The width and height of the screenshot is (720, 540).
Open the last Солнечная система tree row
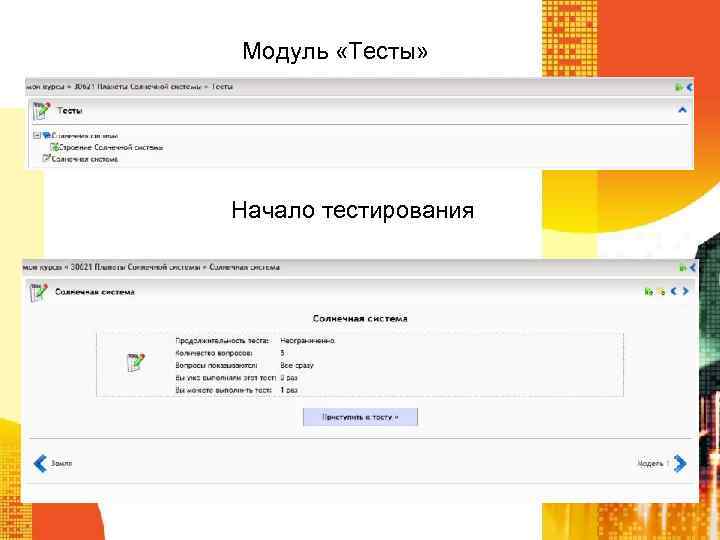pyautogui.click(x=85, y=159)
